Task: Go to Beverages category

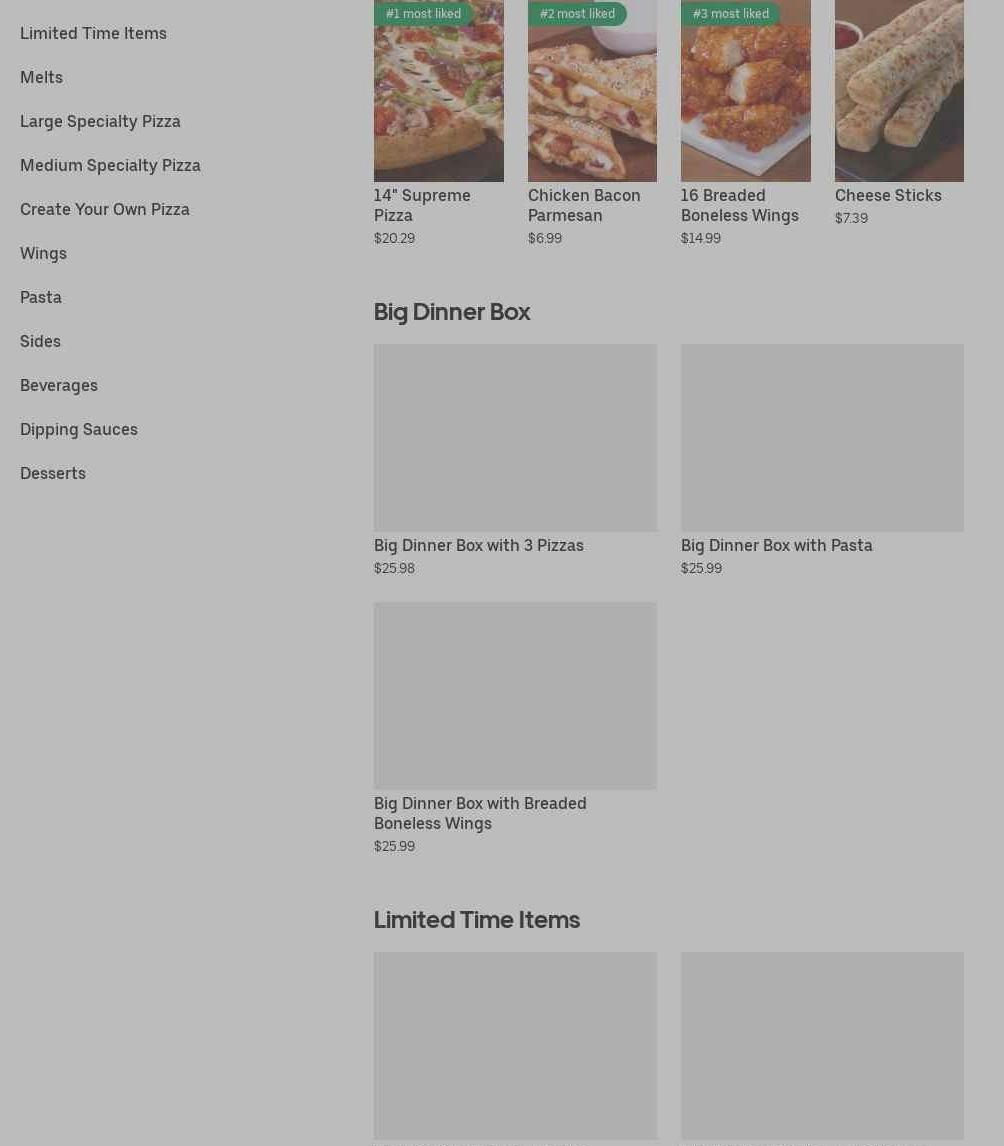Action: pos(58,385)
